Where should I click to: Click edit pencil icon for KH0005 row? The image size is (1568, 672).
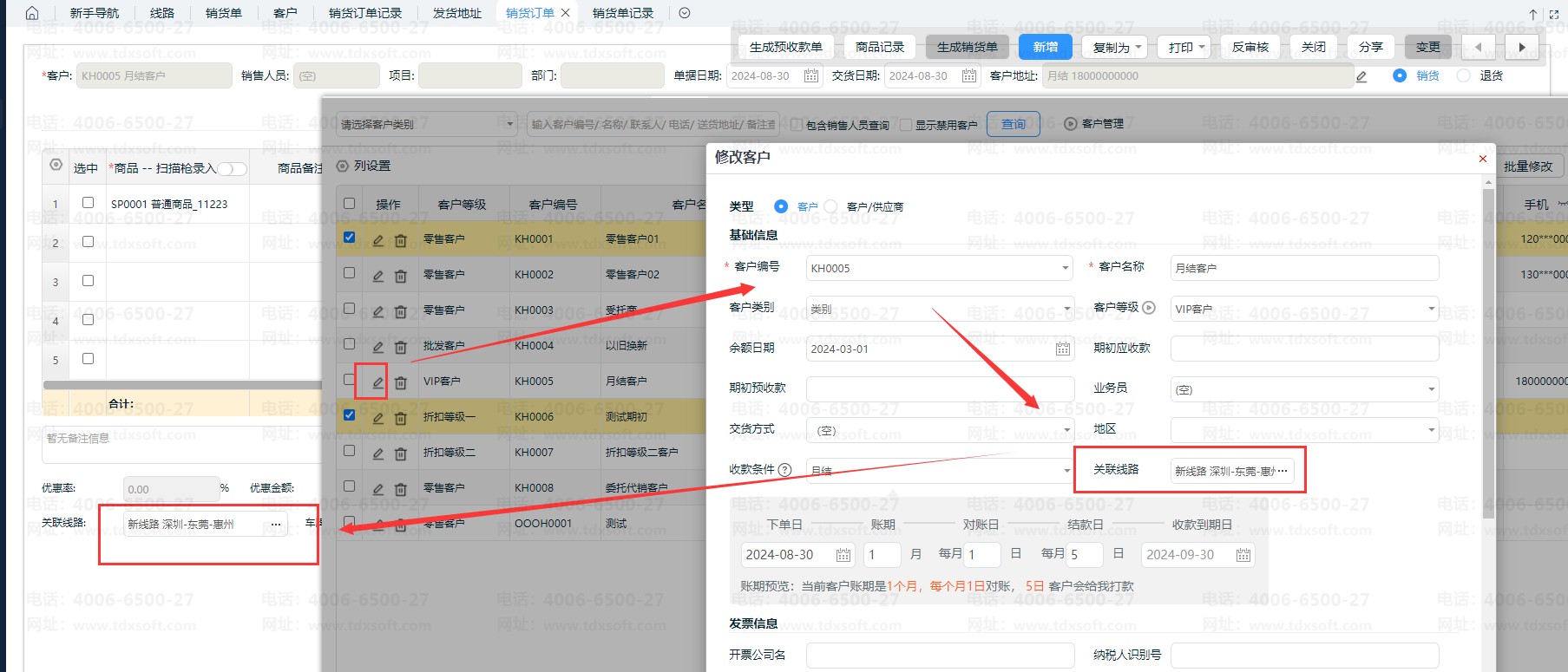tap(377, 382)
